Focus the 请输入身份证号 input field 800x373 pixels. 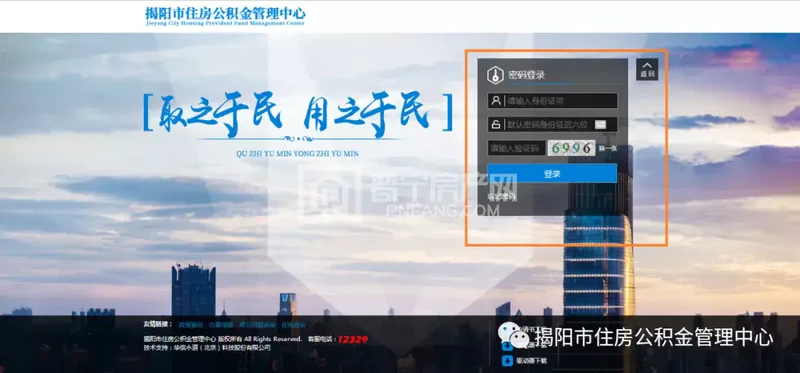point(553,101)
